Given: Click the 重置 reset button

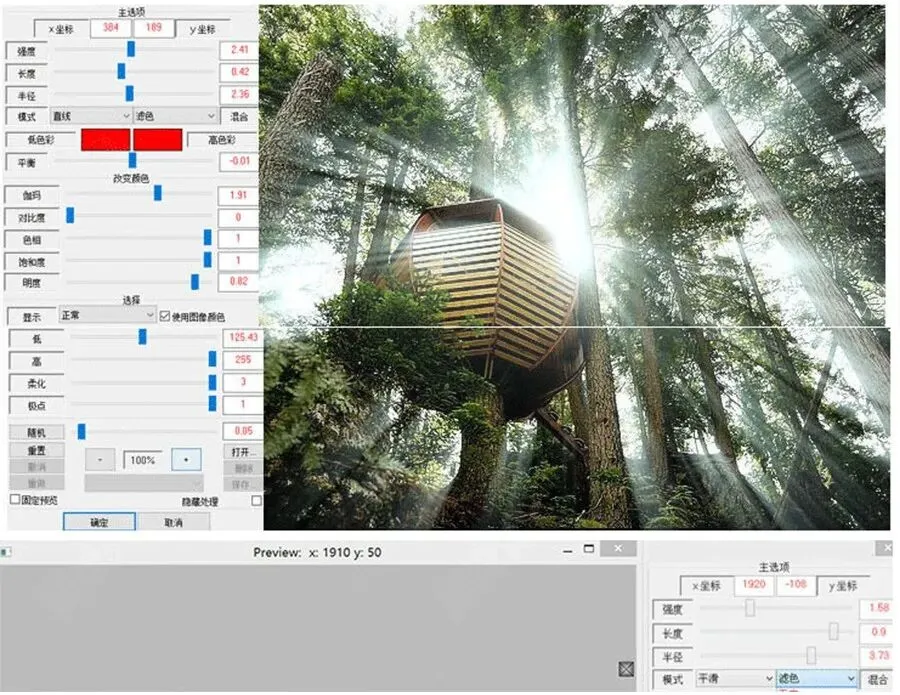Looking at the screenshot, I should pos(37,451).
